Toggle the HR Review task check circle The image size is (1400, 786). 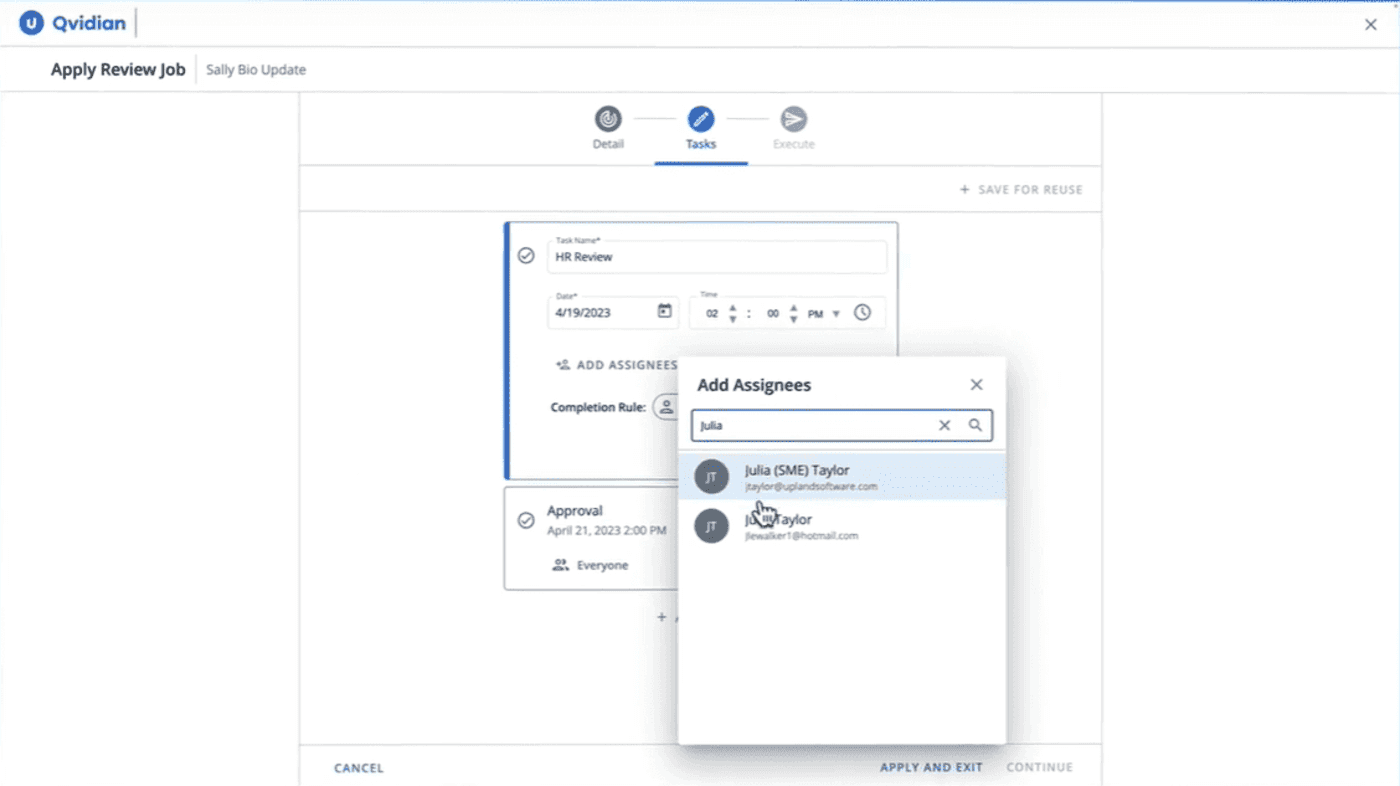pos(526,256)
